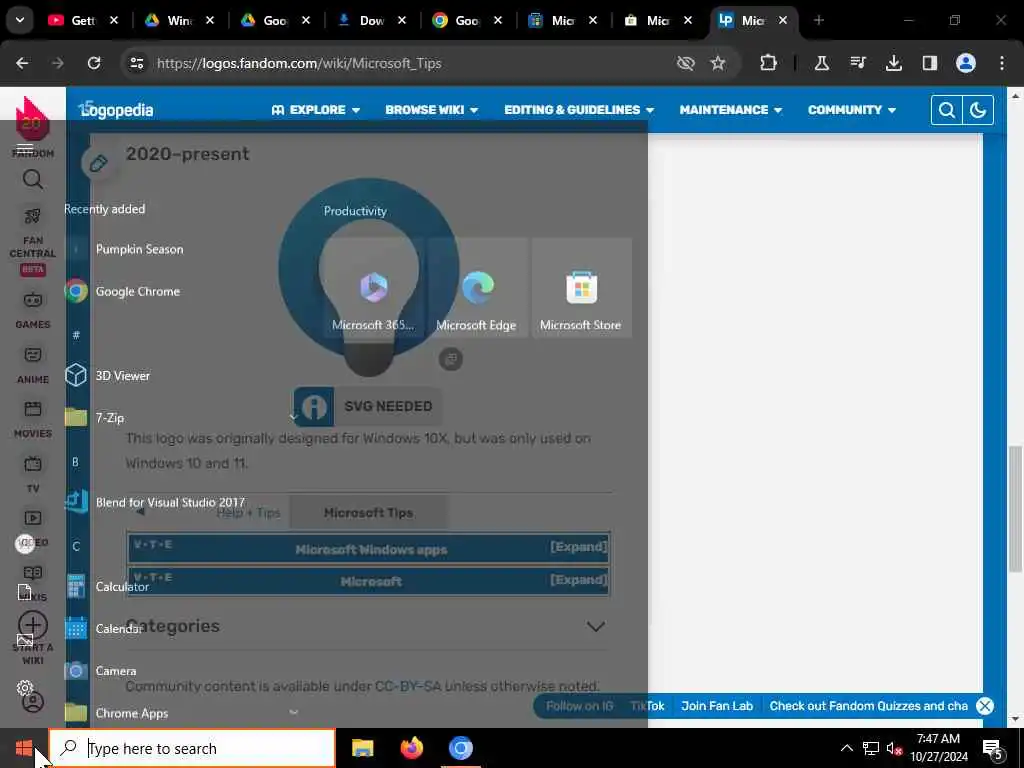Click the page vertical scrollbar thumb
1024x768 pixels.
coord(1015,508)
